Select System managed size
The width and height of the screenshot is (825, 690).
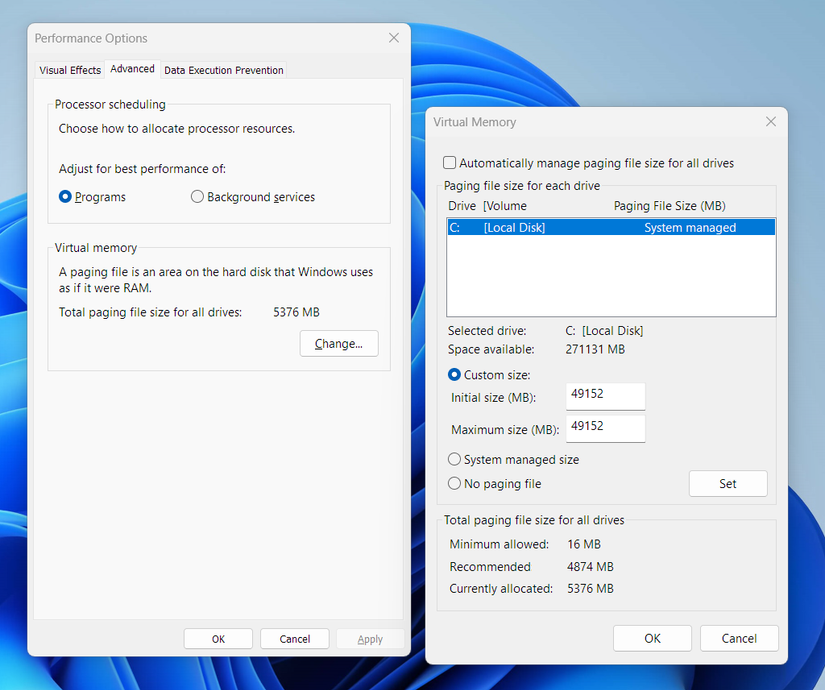click(455, 459)
